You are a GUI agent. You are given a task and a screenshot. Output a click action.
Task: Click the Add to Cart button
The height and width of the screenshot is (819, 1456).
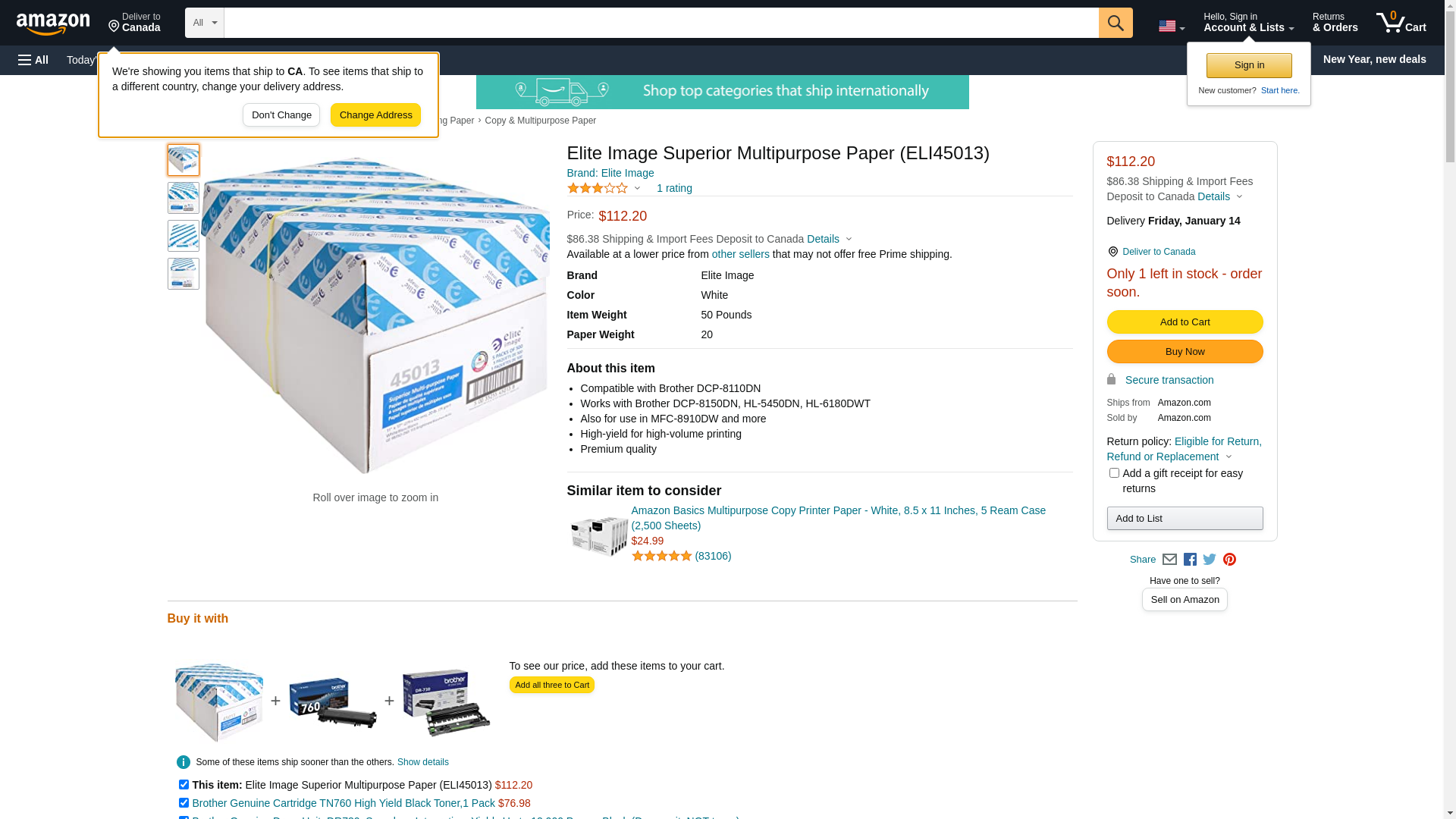click(x=1185, y=322)
